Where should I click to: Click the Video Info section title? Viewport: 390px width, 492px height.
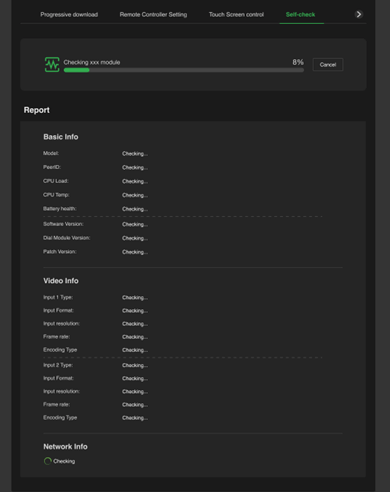61,281
